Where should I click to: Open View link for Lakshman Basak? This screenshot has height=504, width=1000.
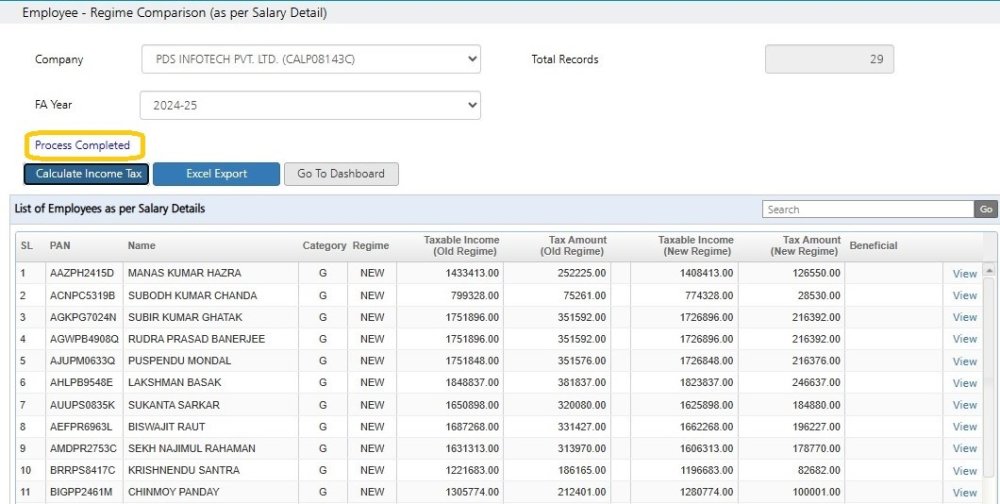[964, 383]
